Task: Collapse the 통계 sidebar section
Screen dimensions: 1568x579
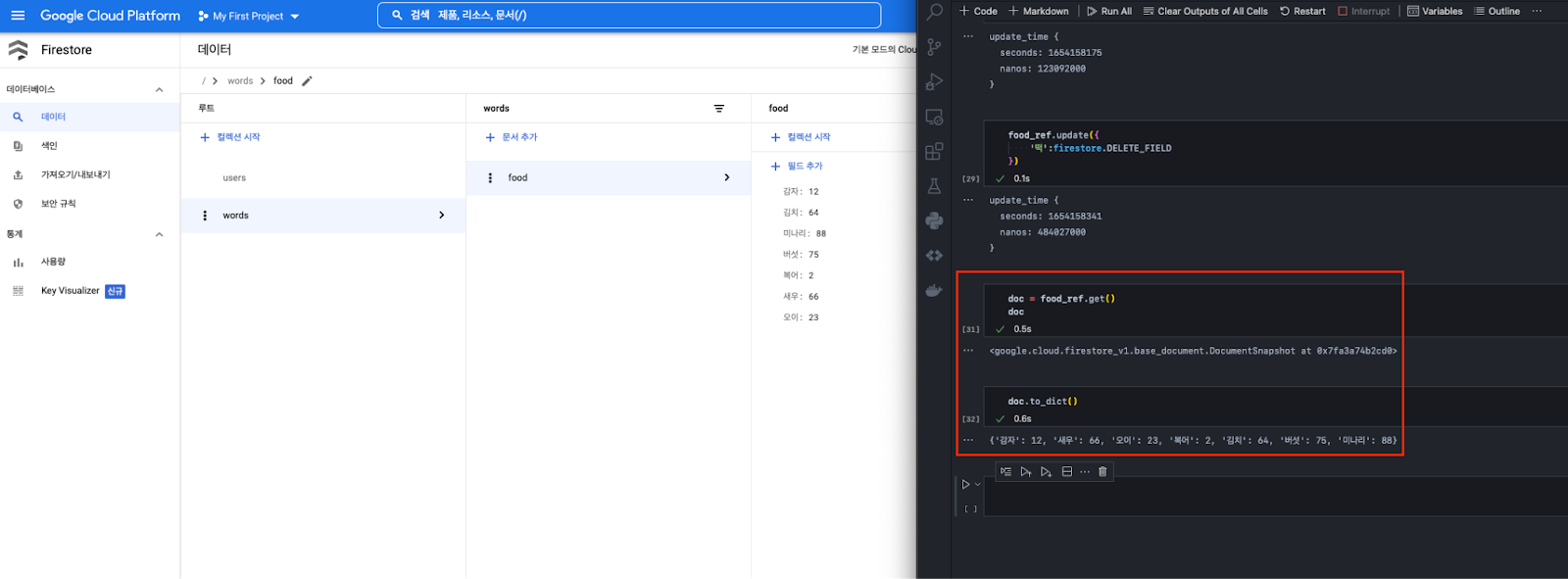Action: click(160, 234)
